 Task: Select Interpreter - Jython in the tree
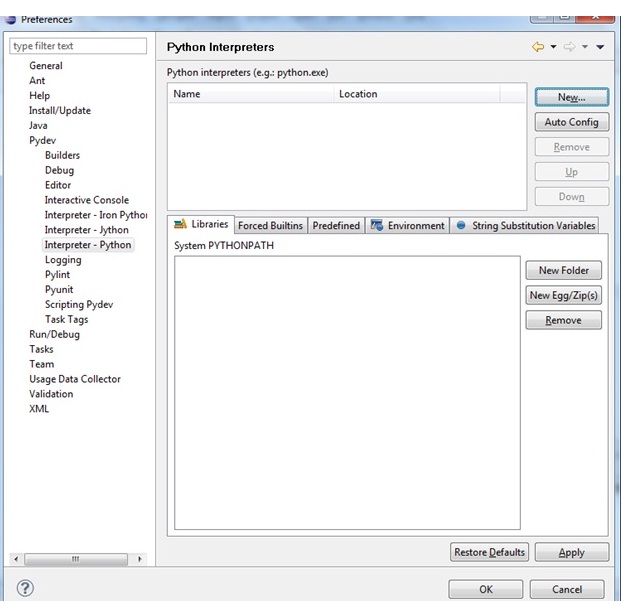coord(87,230)
